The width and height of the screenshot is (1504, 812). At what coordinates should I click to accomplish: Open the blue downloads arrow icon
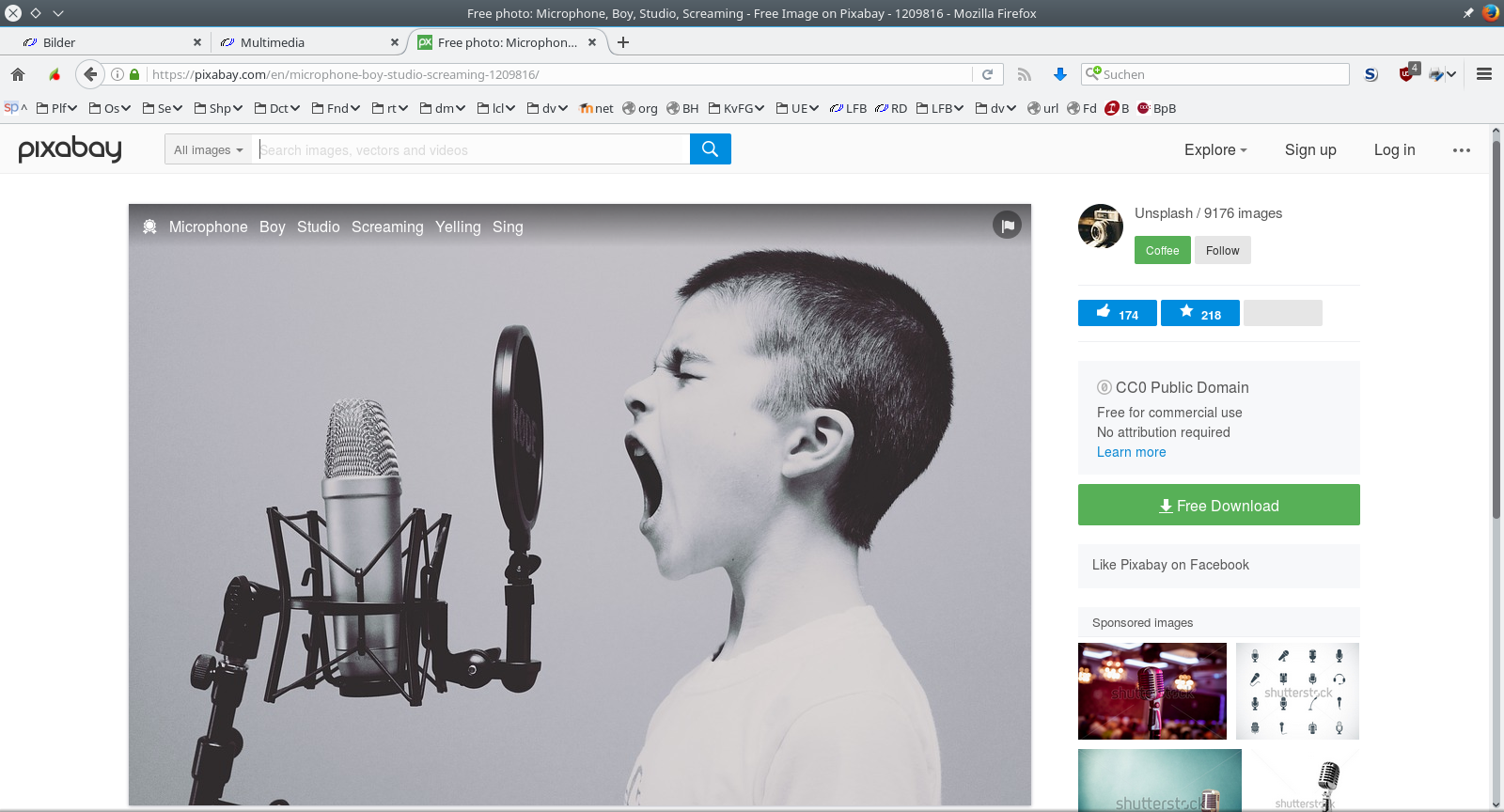pos(1060,74)
